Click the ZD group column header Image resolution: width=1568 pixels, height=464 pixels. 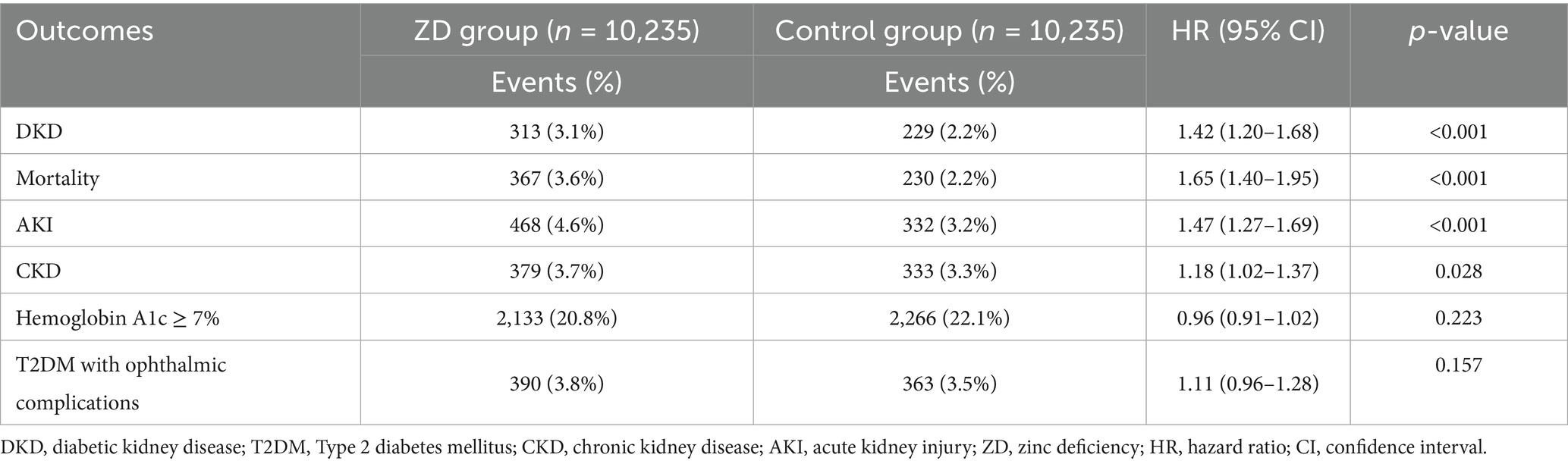click(x=556, y=31)
